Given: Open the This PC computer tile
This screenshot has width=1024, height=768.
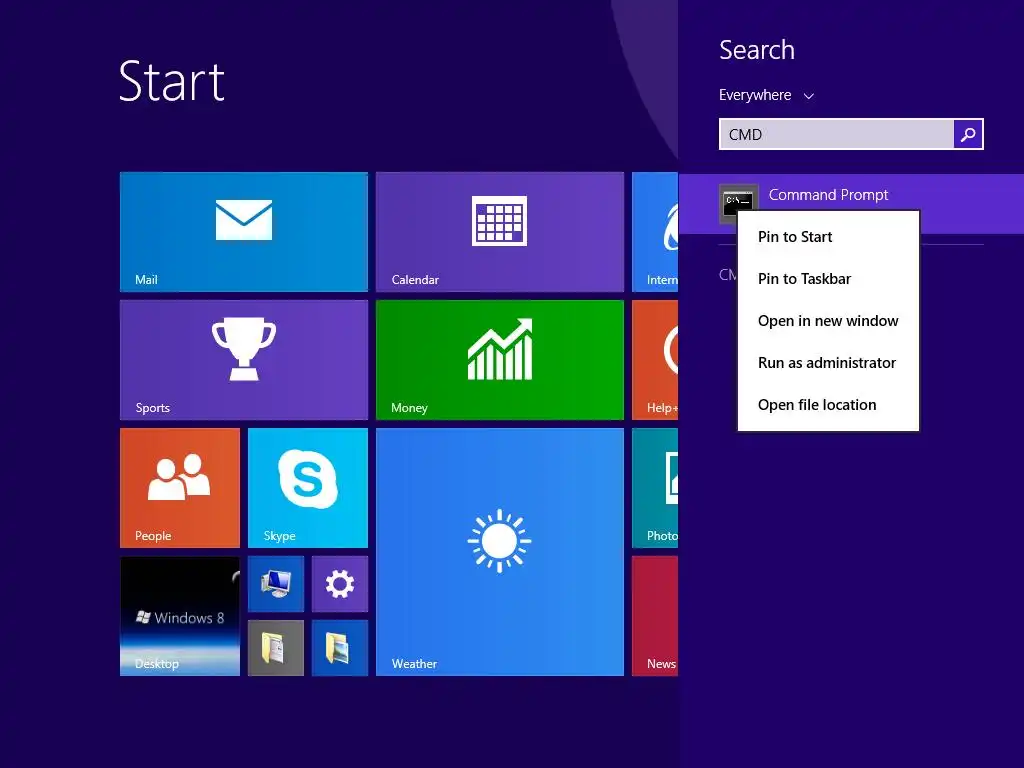Looking at the screenshot, I should [276, 584].
